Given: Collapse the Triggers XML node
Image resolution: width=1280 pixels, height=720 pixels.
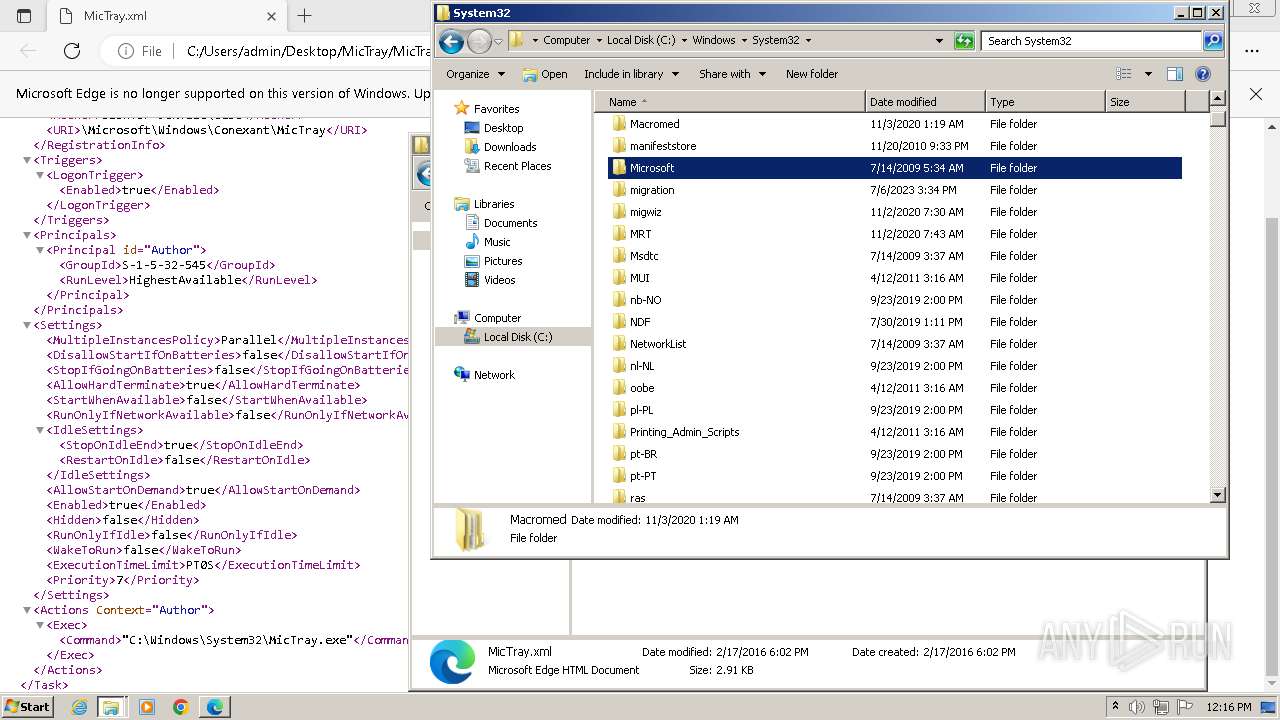Looking at the screenshot, I should pyautogui.click(x=27, y=160).
